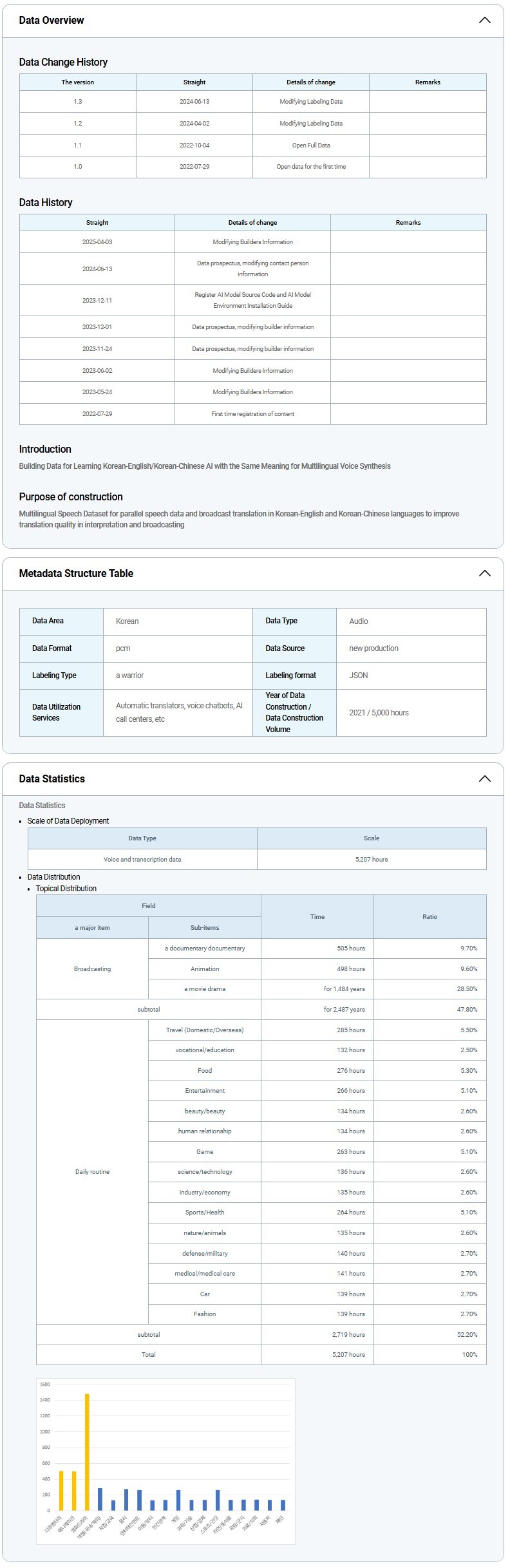Click the 'a movie drama' sub-item
The height and width of the screenshot is (1568, 510).
(x=205, y=989)
